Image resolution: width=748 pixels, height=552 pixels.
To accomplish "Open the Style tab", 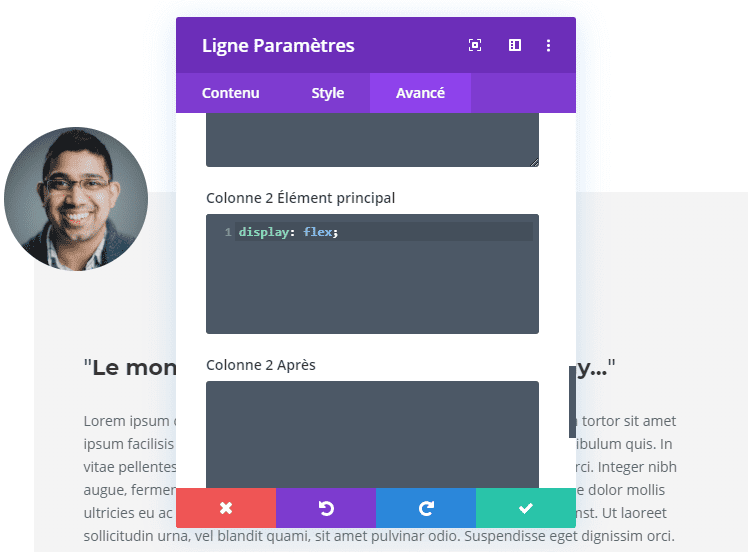I will click(328, 93).
